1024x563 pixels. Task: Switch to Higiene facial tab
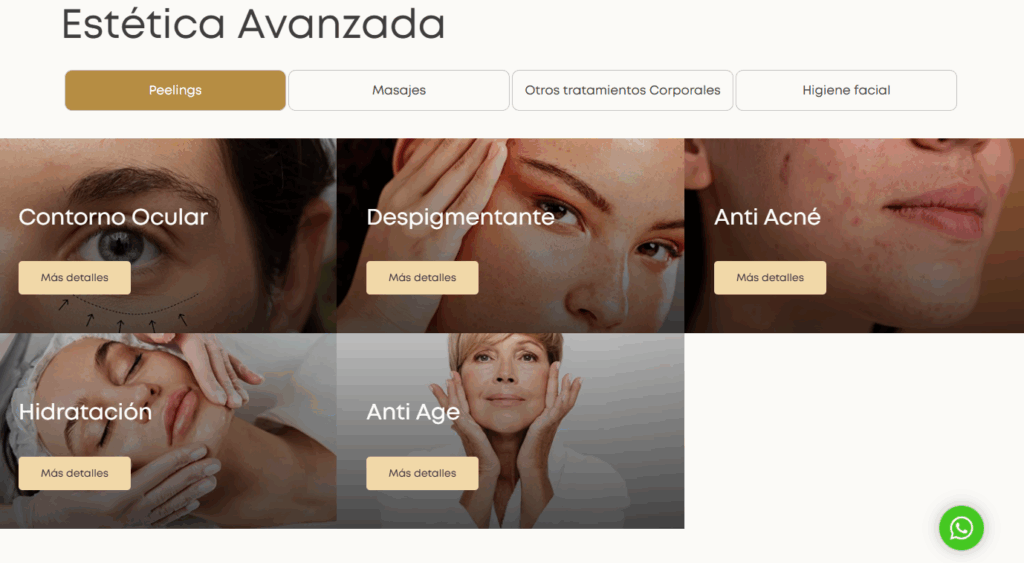846,90
